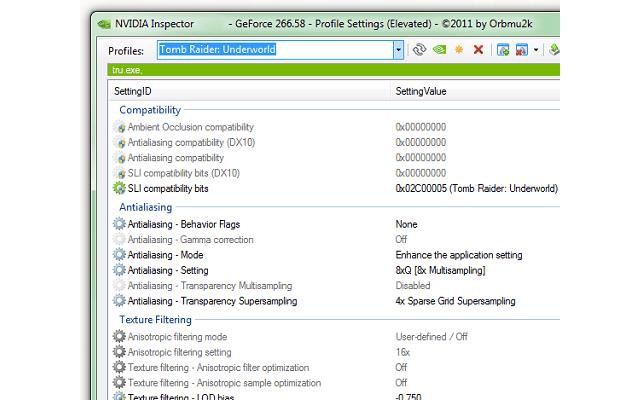Select the Antialiasing compatibility (DX10) label
The width and height of the screenshot is (640, 400).
(191, 142)
